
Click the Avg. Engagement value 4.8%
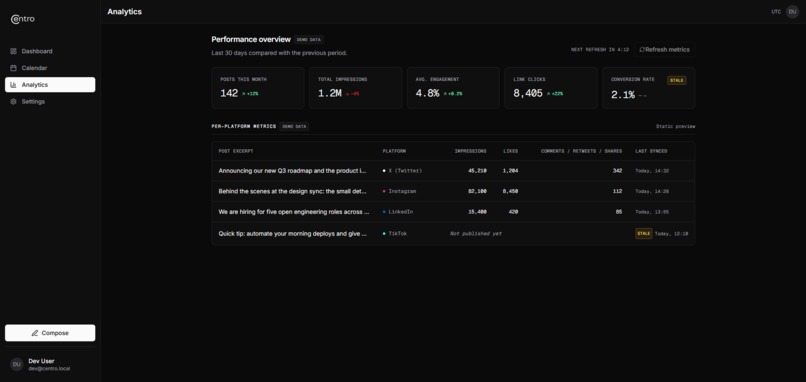click(x=427, y=94)
